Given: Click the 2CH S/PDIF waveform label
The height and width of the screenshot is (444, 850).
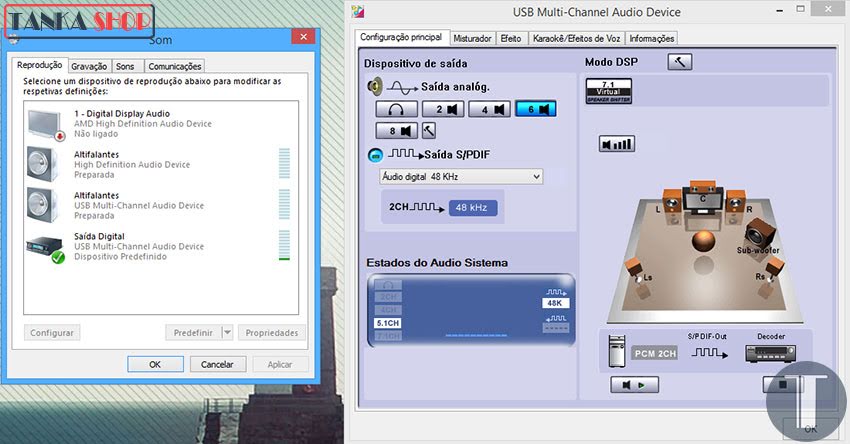Looking at the screenshot, I should (x=416, y=207).
